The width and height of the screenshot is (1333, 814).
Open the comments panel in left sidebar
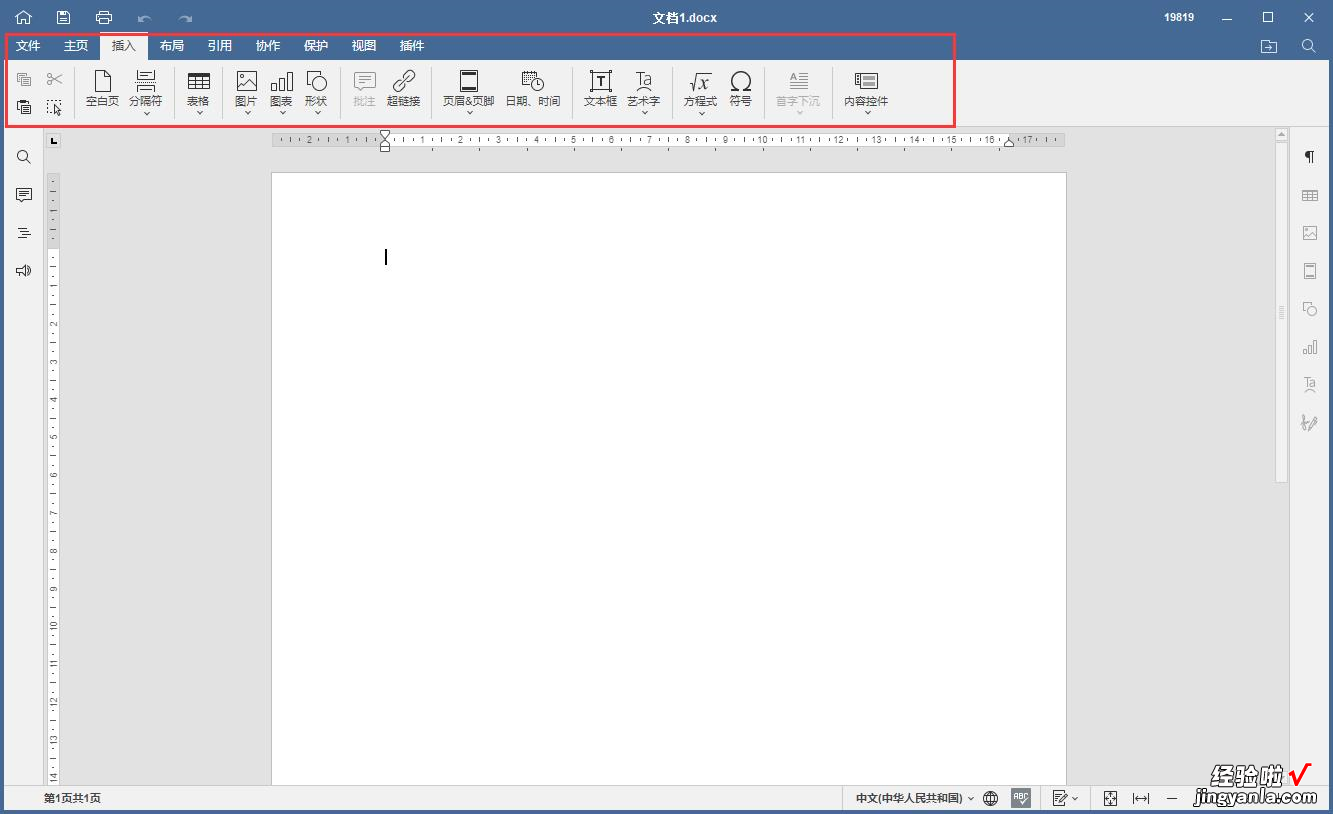pyautogui.click(x=24, y=195)
